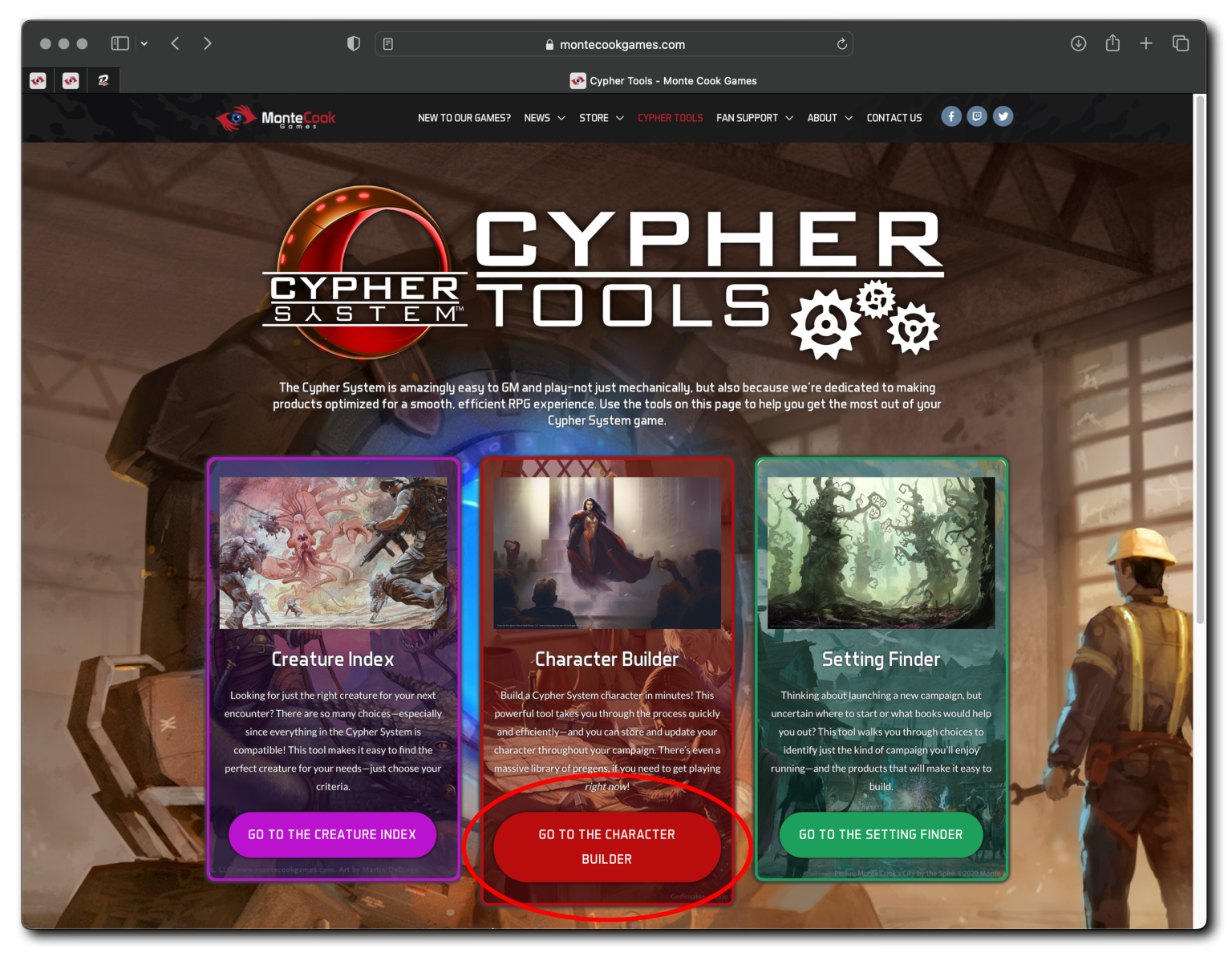Click the Share icon

pyautogui.click(x=1112, y=43)
